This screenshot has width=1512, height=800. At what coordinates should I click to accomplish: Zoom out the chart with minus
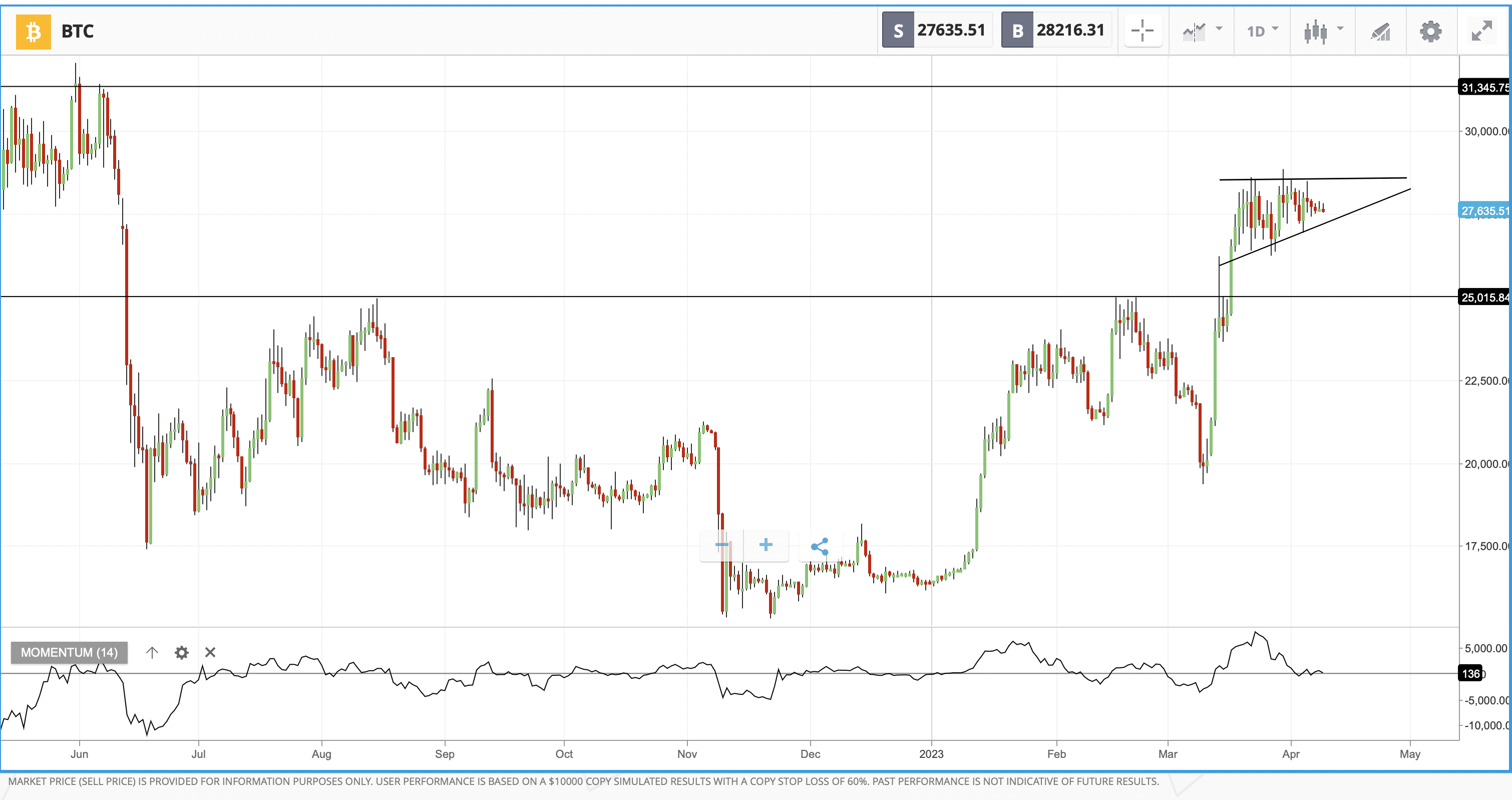point(722,545)
